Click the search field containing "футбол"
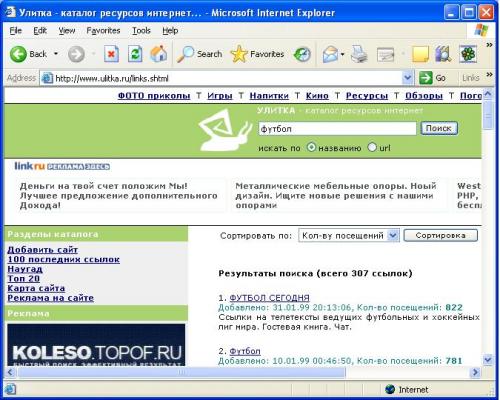500x400 pixels. (x=337, y=129)
